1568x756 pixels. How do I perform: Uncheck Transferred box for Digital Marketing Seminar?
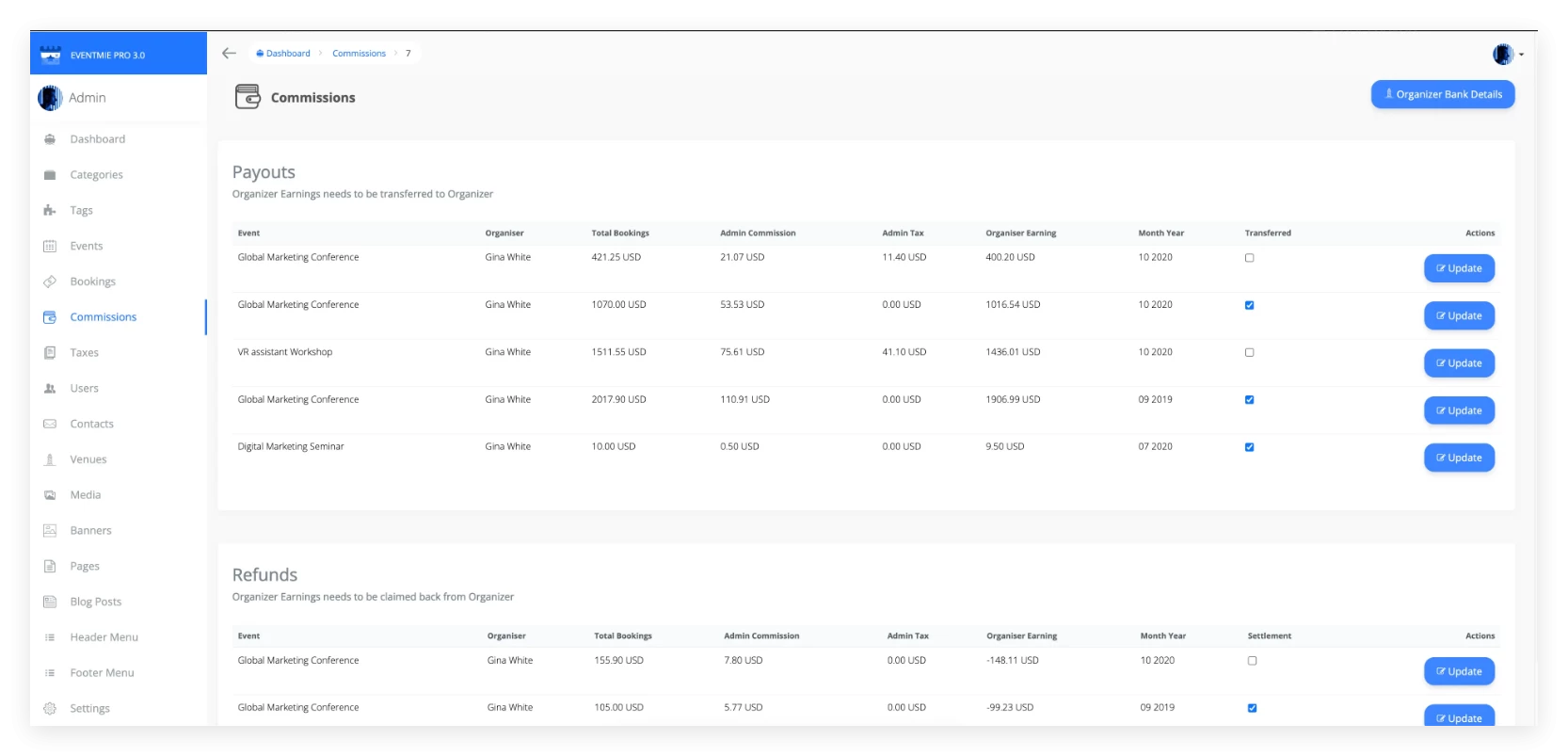coord(1249,447)
